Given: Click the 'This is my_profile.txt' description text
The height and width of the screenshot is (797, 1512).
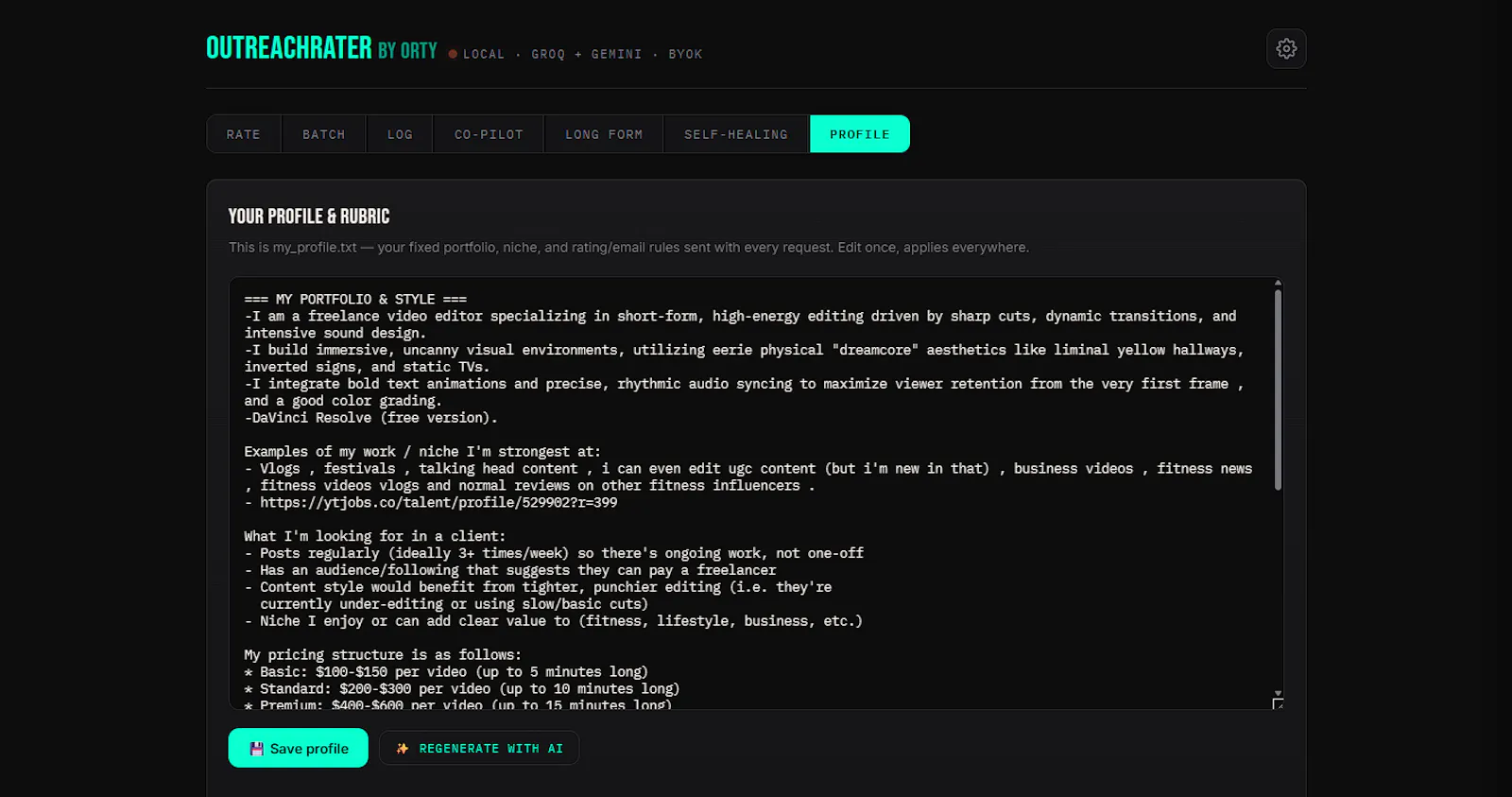Looking at the screenshot, I should (x=628, y=248).
